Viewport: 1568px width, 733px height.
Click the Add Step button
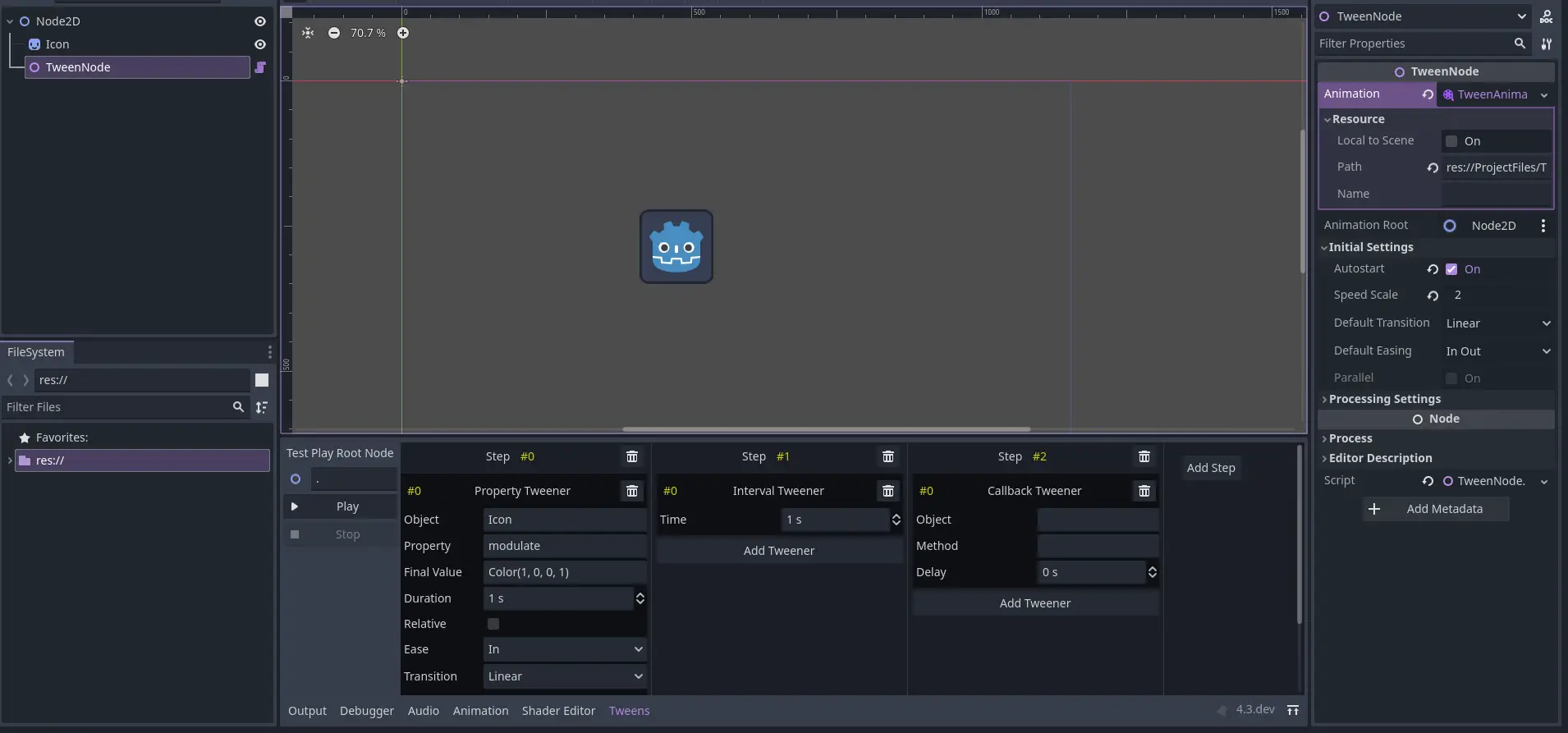click(x=1211, y=468)
